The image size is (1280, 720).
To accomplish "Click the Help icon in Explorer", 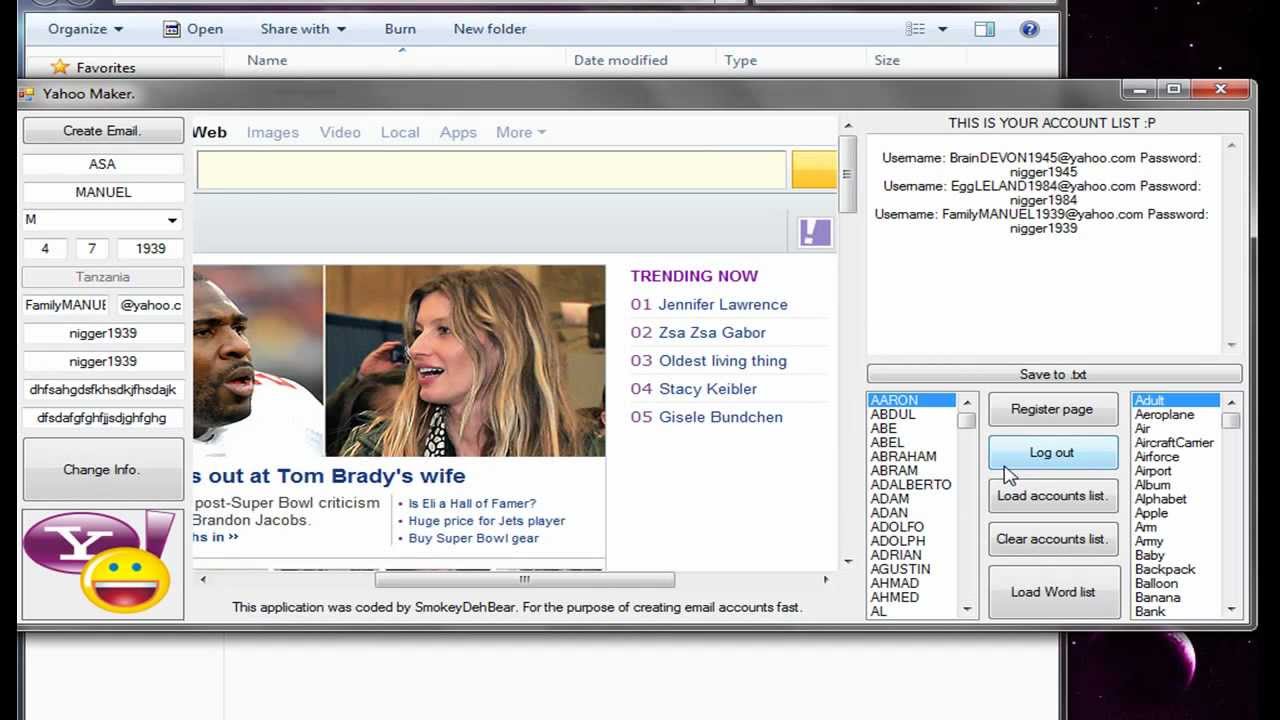I will pyautogui.click(x=1029, y=29).
